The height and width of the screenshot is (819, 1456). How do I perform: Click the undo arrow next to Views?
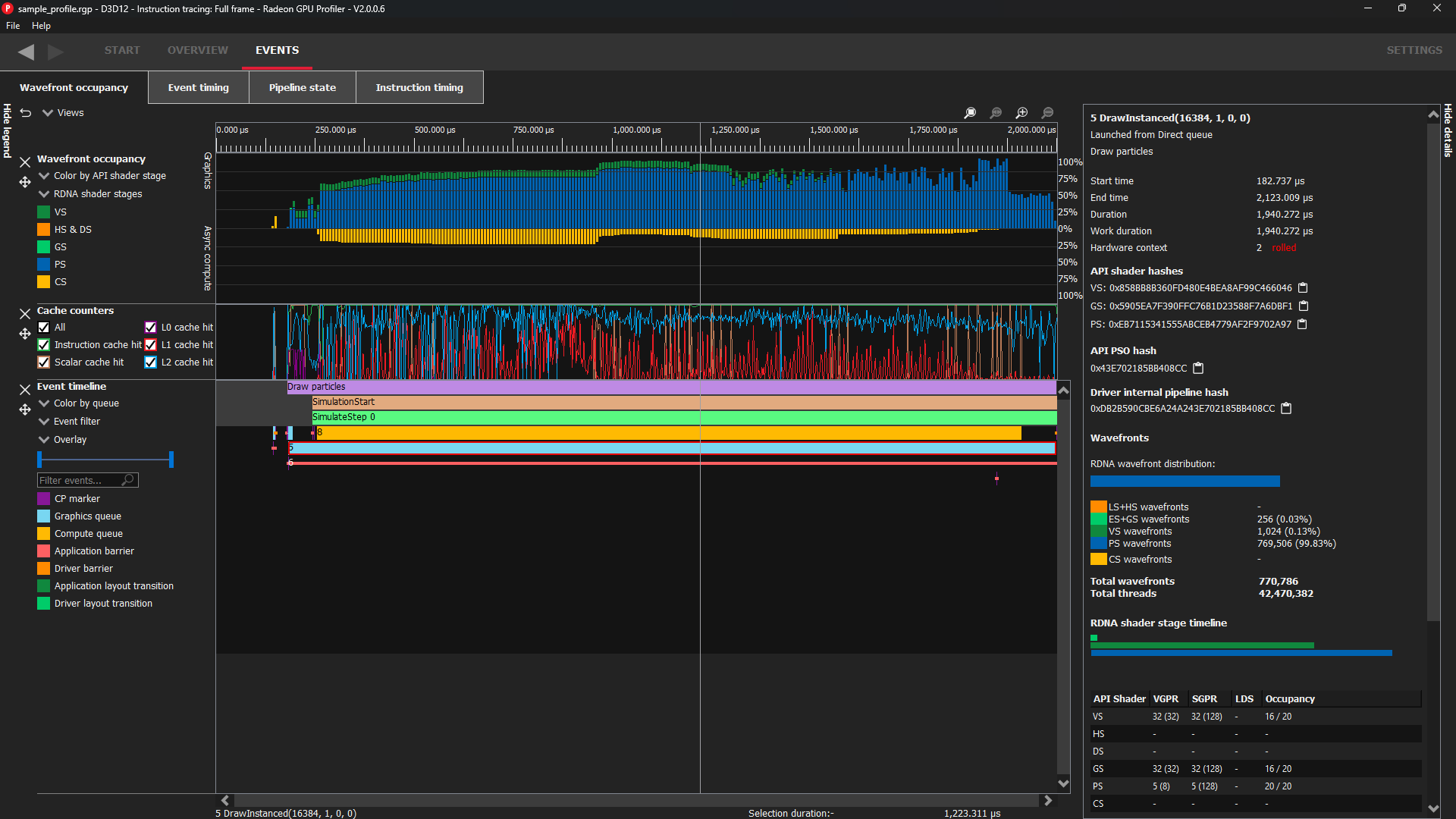click(x=25, y=112)
